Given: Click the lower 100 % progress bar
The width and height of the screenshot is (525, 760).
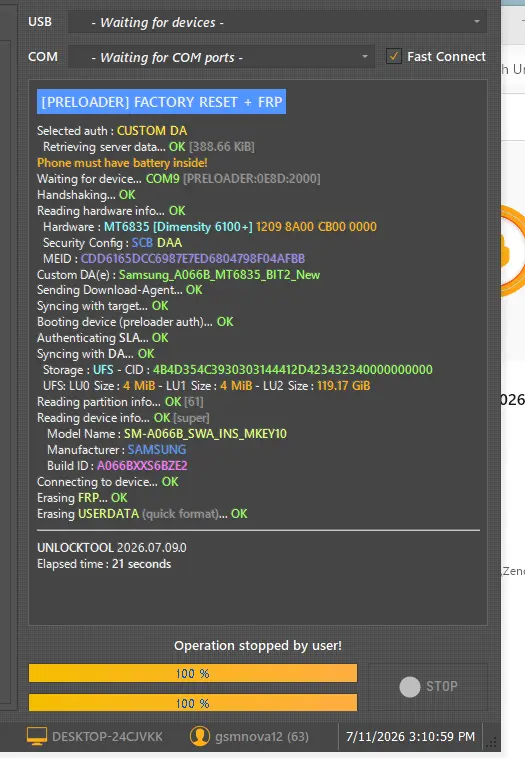Looking at the screenshot, I should coord(193,703).
